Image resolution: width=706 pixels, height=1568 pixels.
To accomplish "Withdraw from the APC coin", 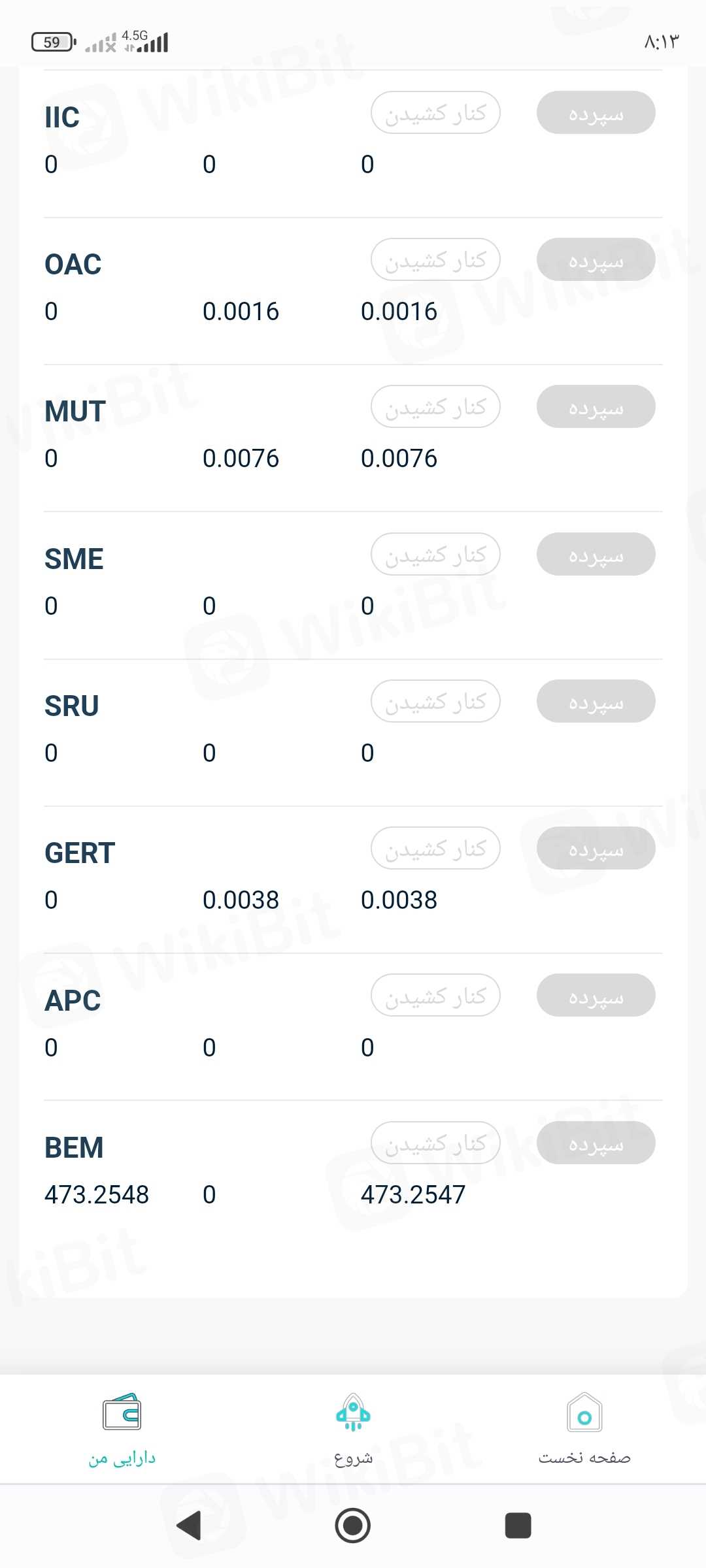I will tap(435, 995).
